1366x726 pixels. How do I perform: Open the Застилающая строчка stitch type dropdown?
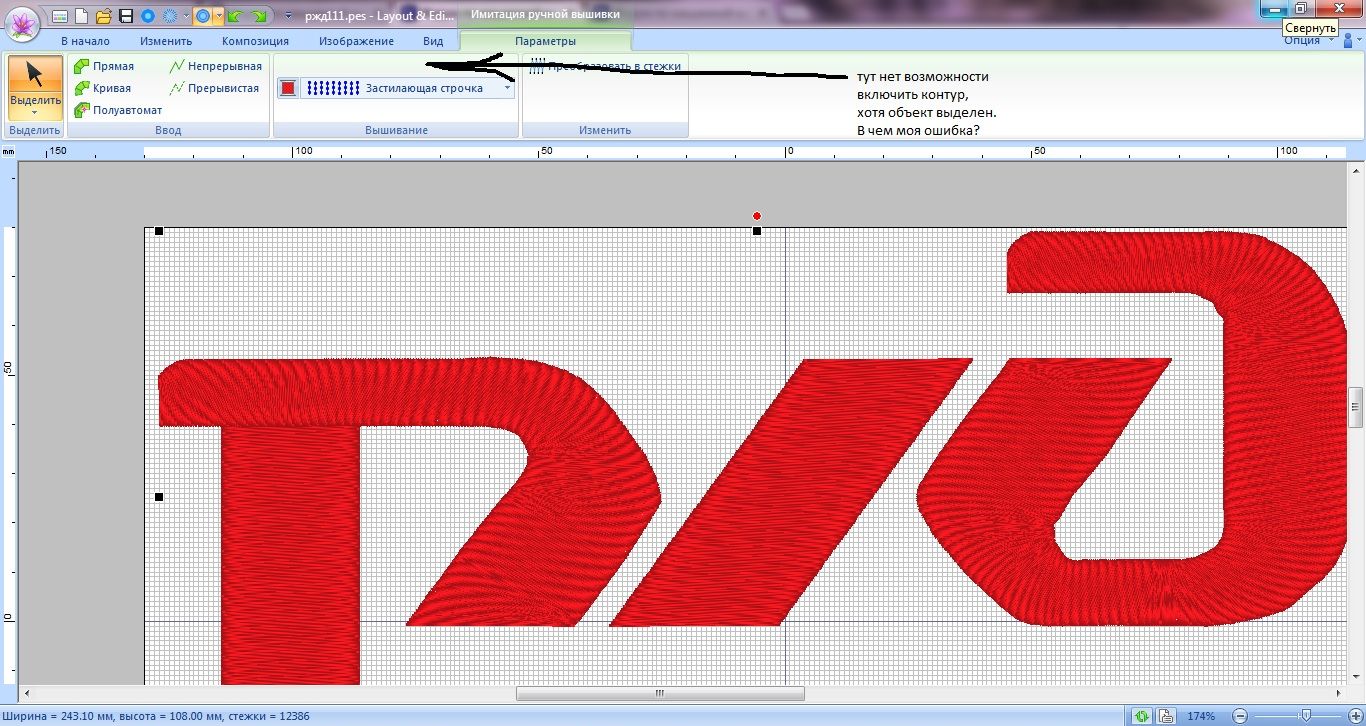coord(507,88)
